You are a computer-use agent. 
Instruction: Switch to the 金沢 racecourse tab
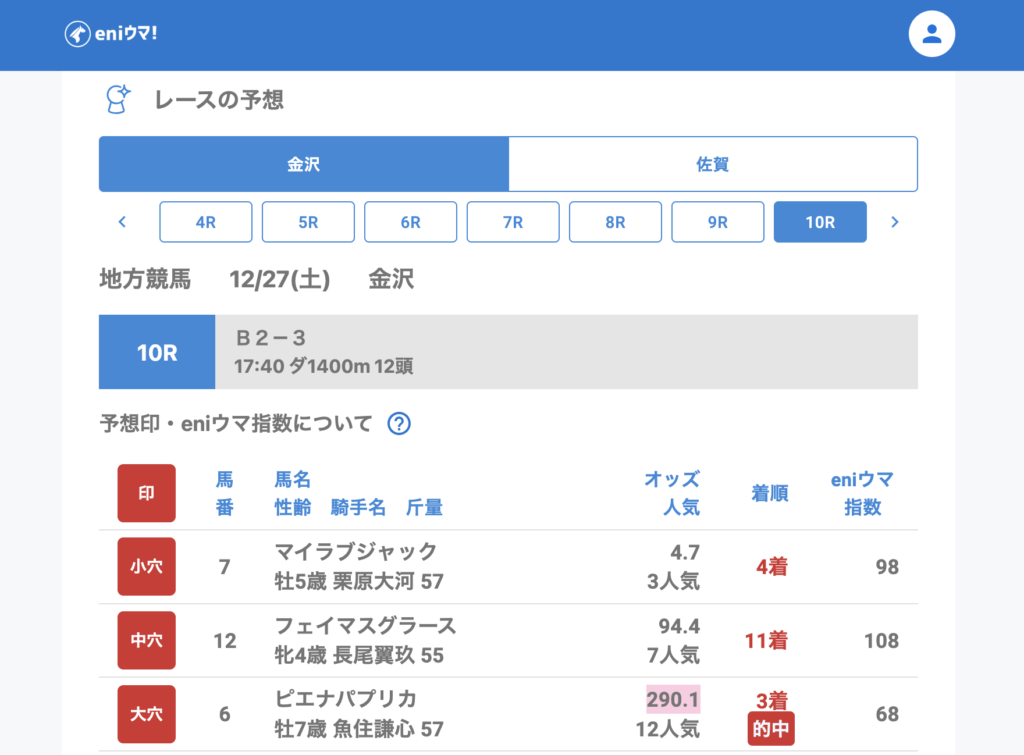[x=304, y=164]
